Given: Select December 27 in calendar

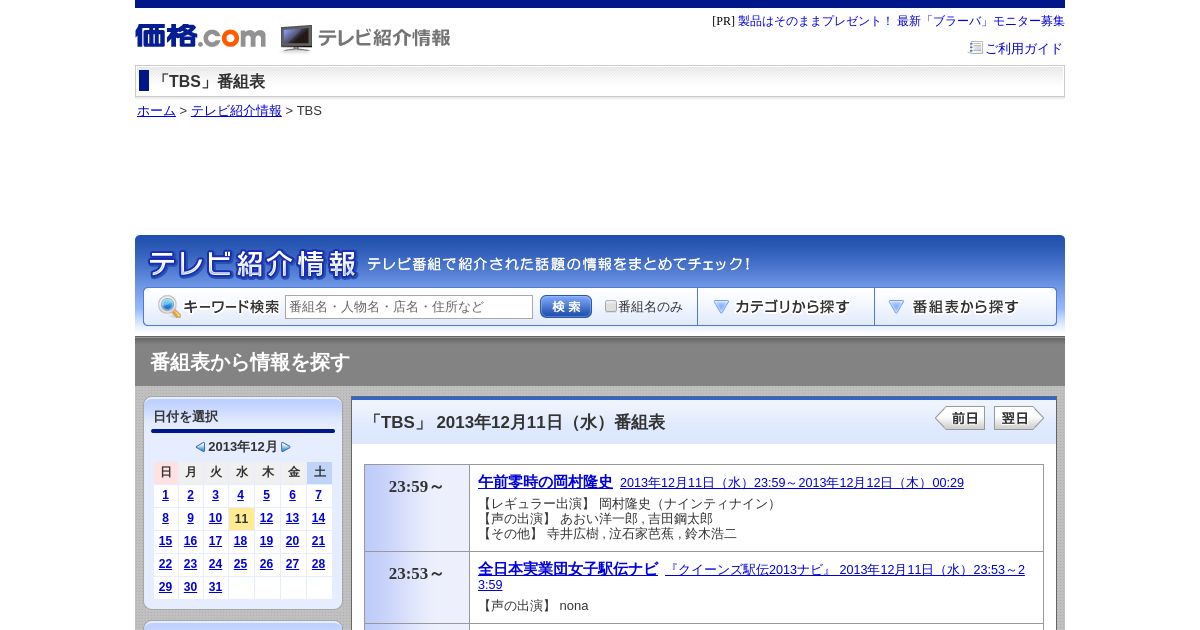Looking at the screenshot, I should click(x=292, y=564).
